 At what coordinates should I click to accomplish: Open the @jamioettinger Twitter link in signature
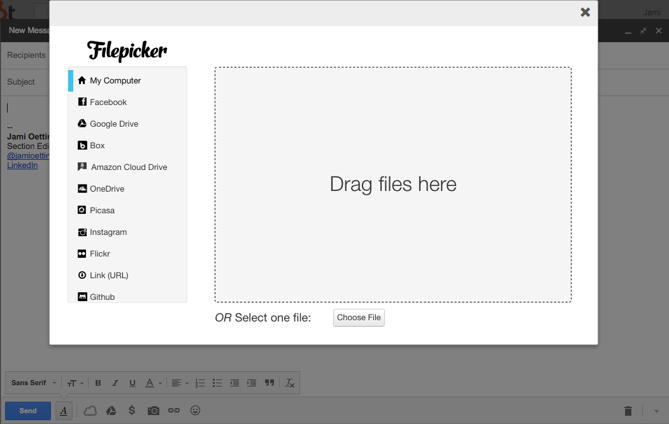28,156
